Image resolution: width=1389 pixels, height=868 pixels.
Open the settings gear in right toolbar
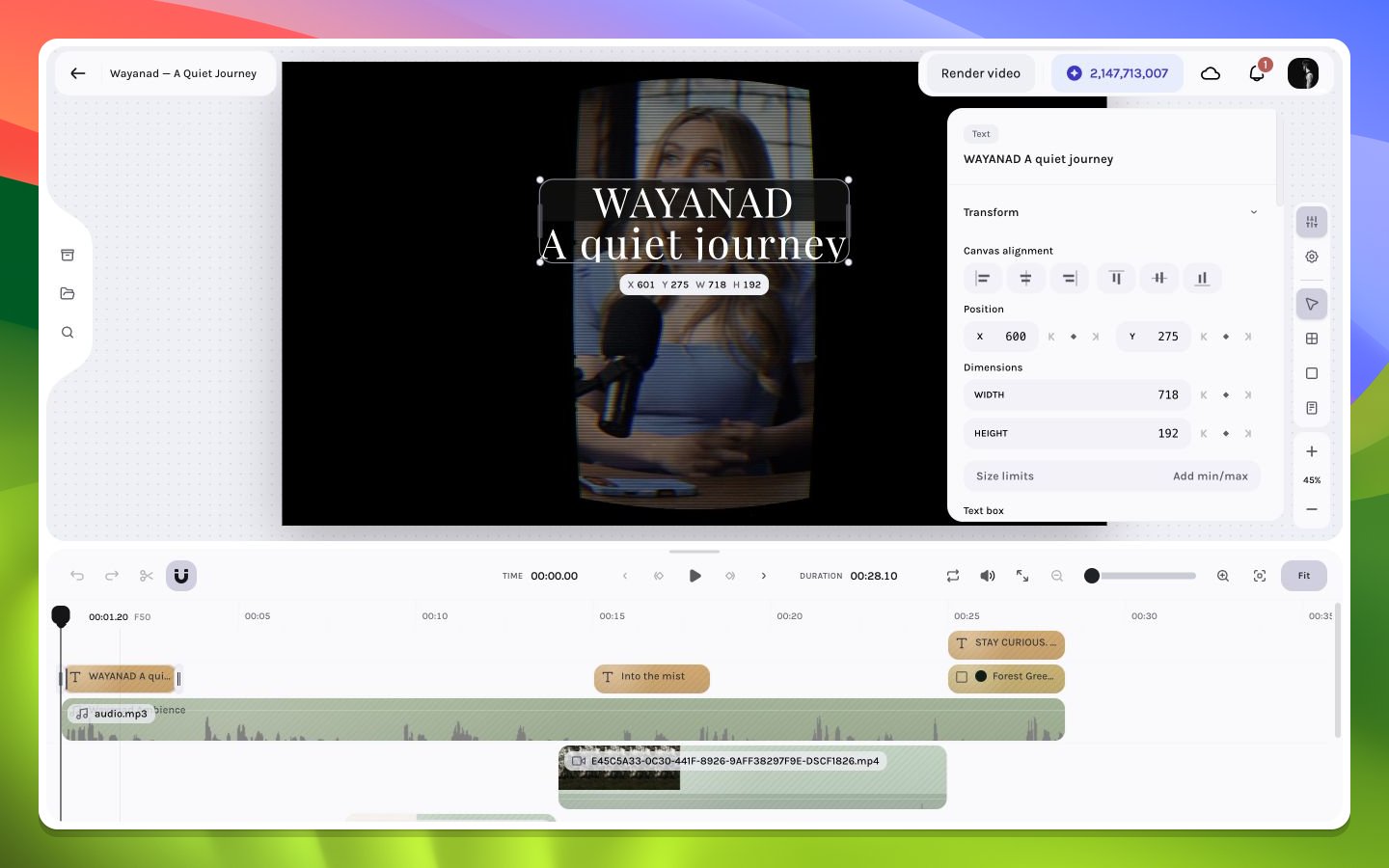1312,257
